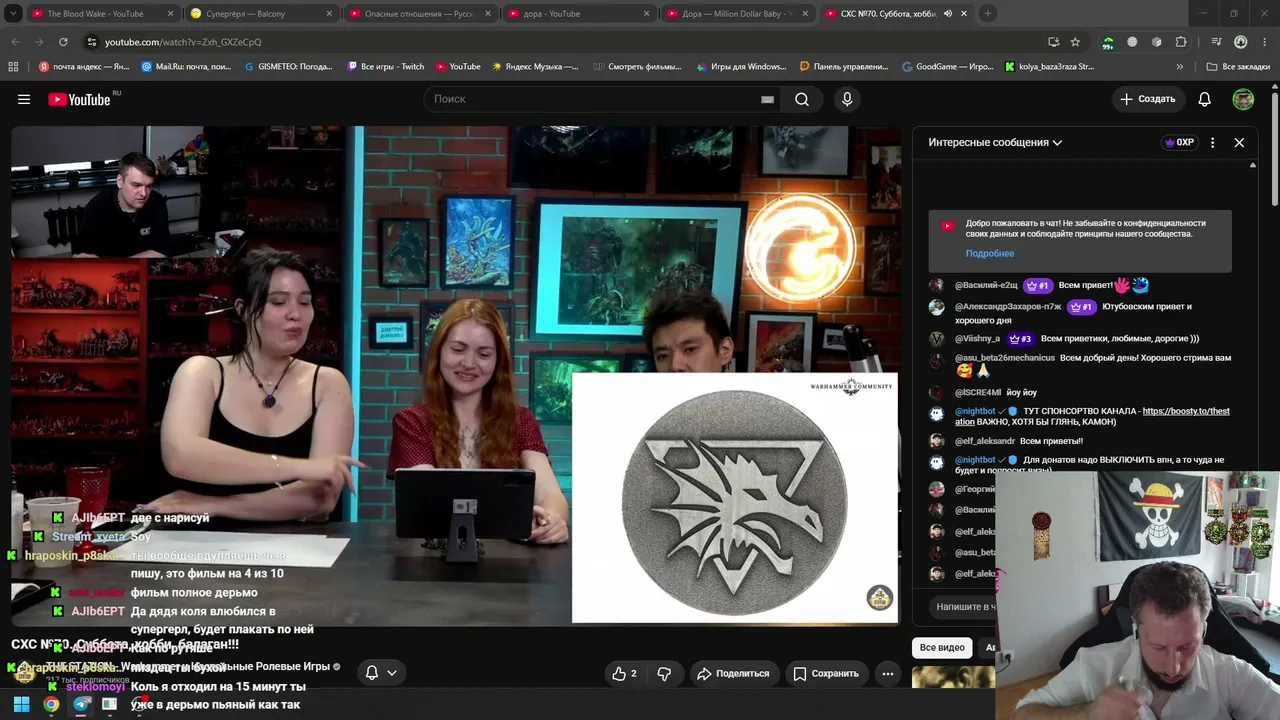Open Chrome from the taskbar
The height and width of the screenshot is (720, 1280).
click(x=51, y=704)
